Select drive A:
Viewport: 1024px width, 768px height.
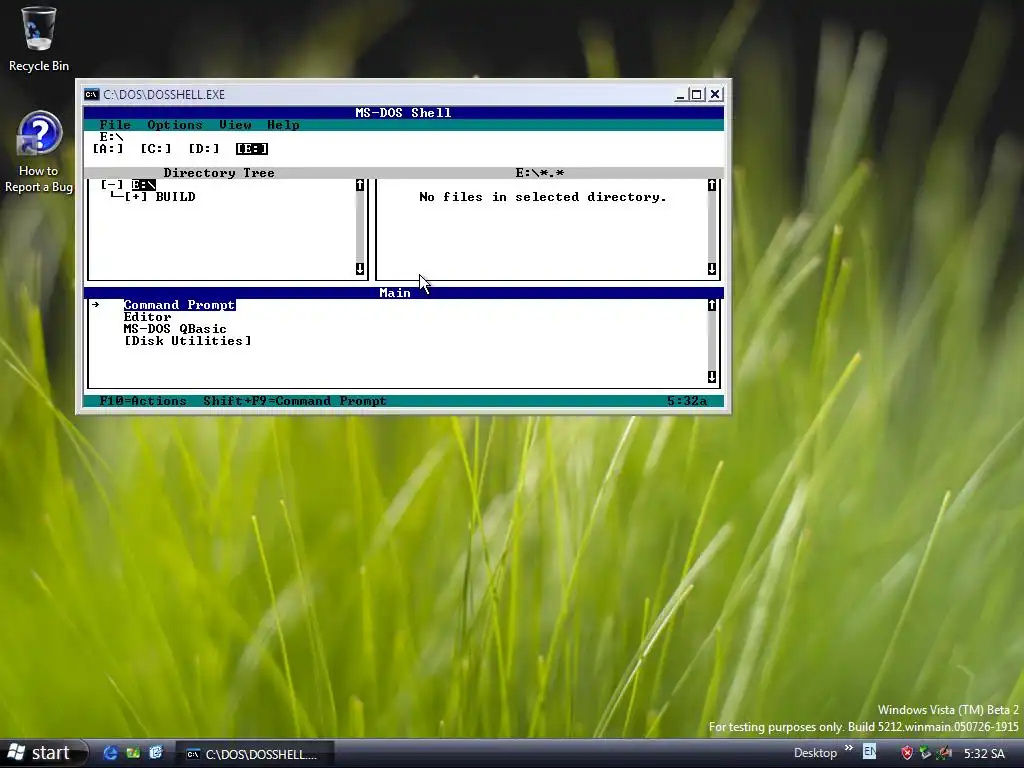(x=108, y=149)
